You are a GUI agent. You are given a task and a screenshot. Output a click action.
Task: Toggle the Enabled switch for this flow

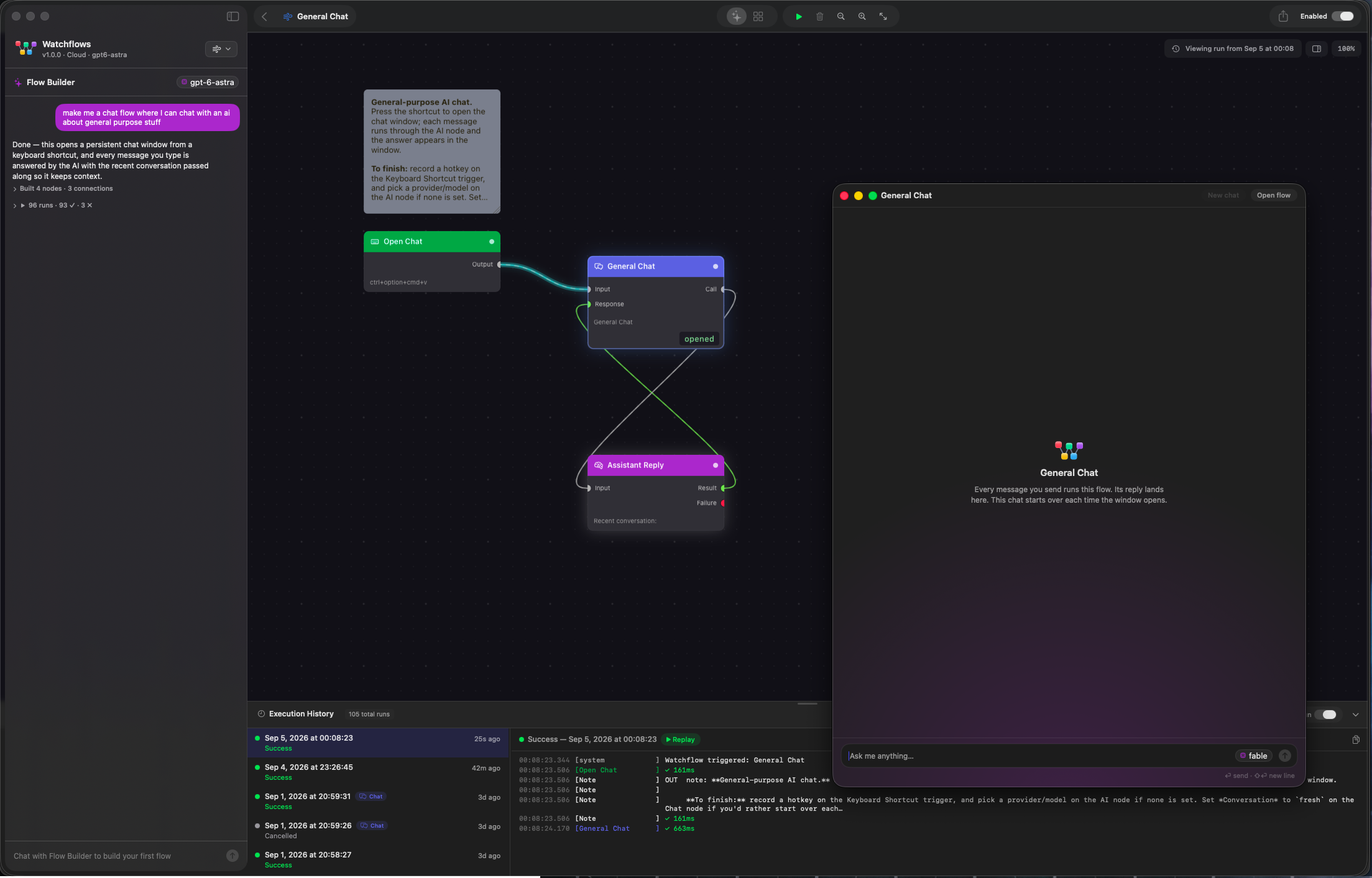(x=1343, y=17)
